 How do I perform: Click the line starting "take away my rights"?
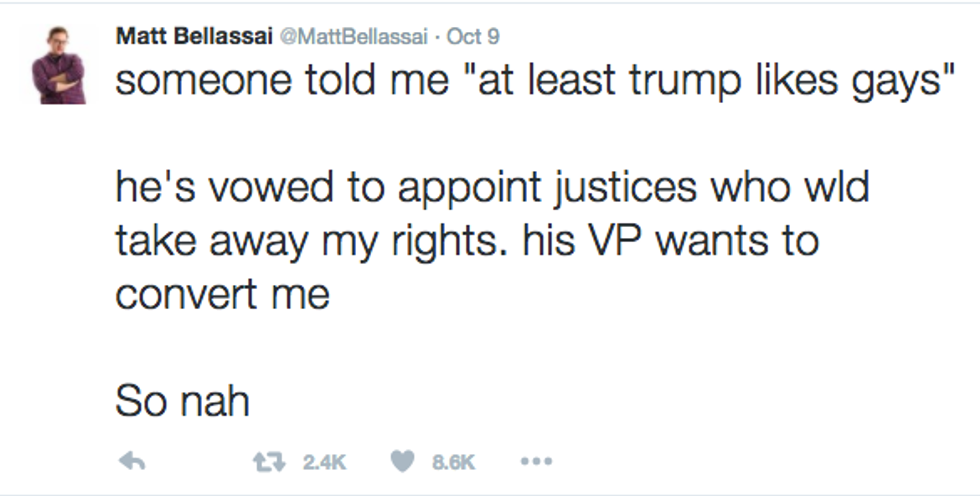pyautogui.click(x=465, y=241)
